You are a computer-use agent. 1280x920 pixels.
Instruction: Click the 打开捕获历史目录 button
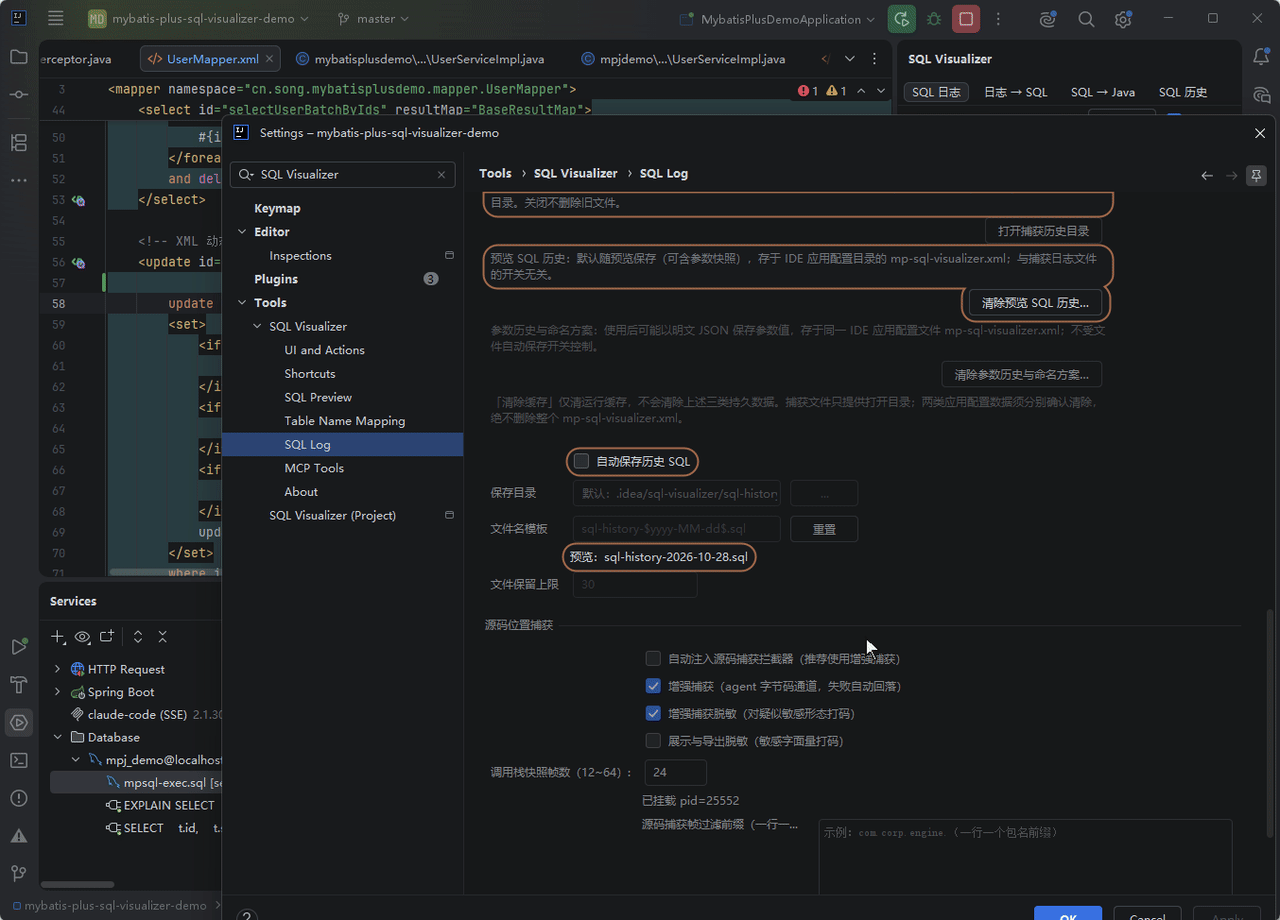pos(1043,231)
